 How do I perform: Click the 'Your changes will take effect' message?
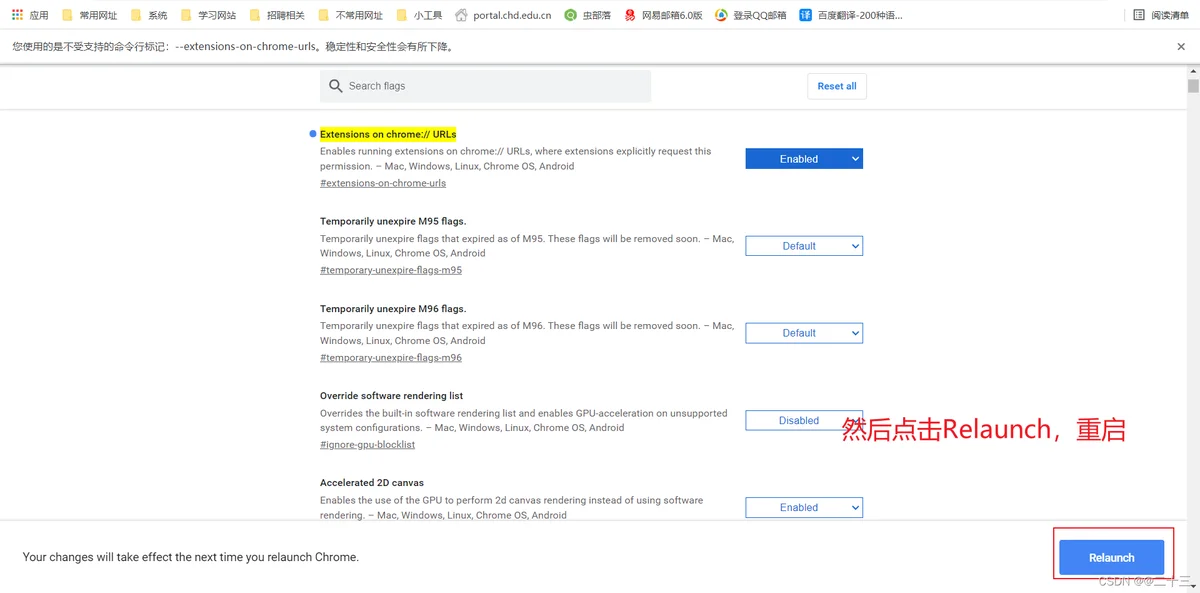click(x=191, y=557)
